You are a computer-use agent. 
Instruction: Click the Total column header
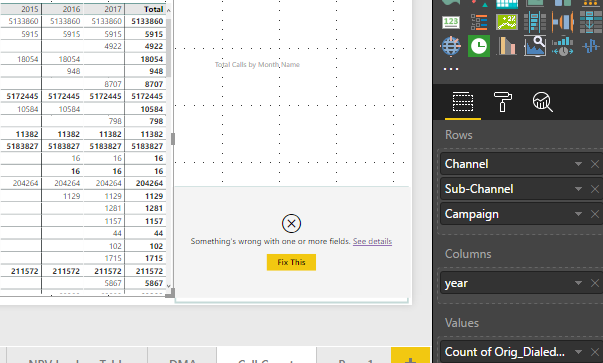153,9
